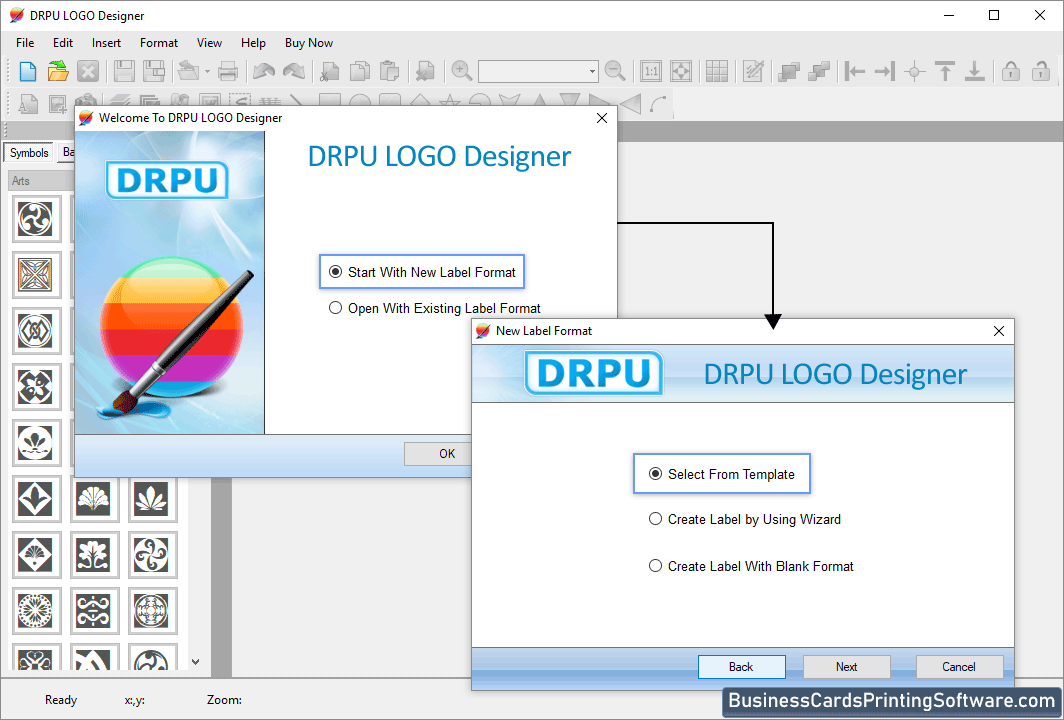Select Start With New Label Format radio
This screenshot has height=720, width=1064.
[335, 272]
